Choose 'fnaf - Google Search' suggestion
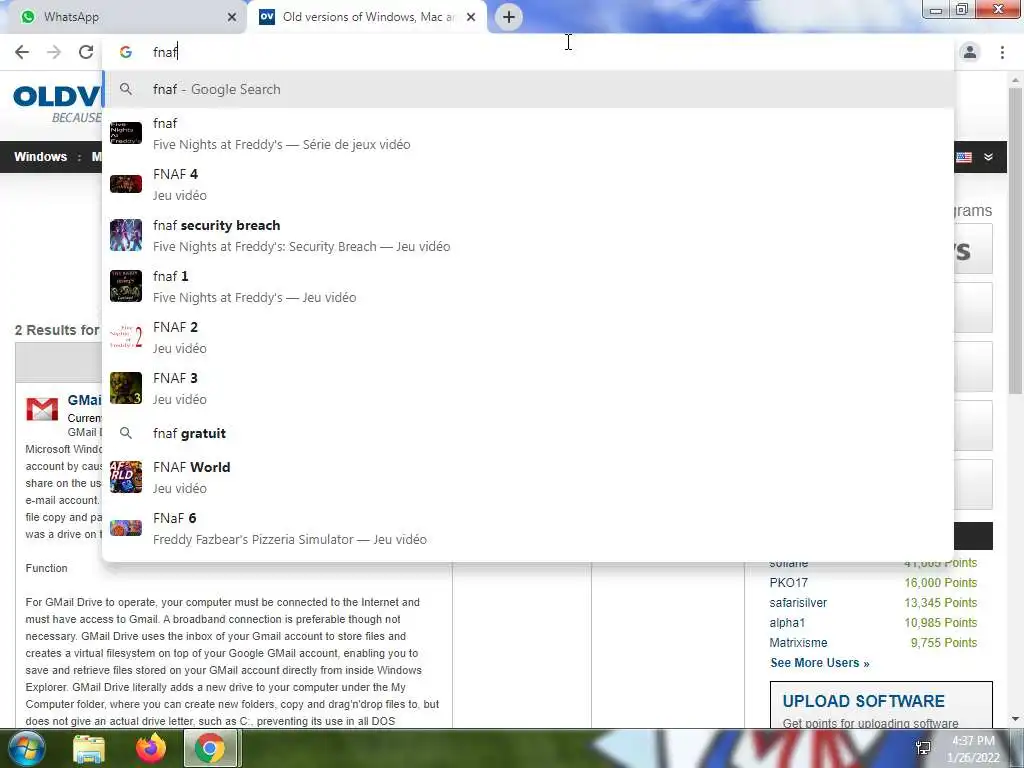Screen dimensions: 1024x768 click(528, 89)
